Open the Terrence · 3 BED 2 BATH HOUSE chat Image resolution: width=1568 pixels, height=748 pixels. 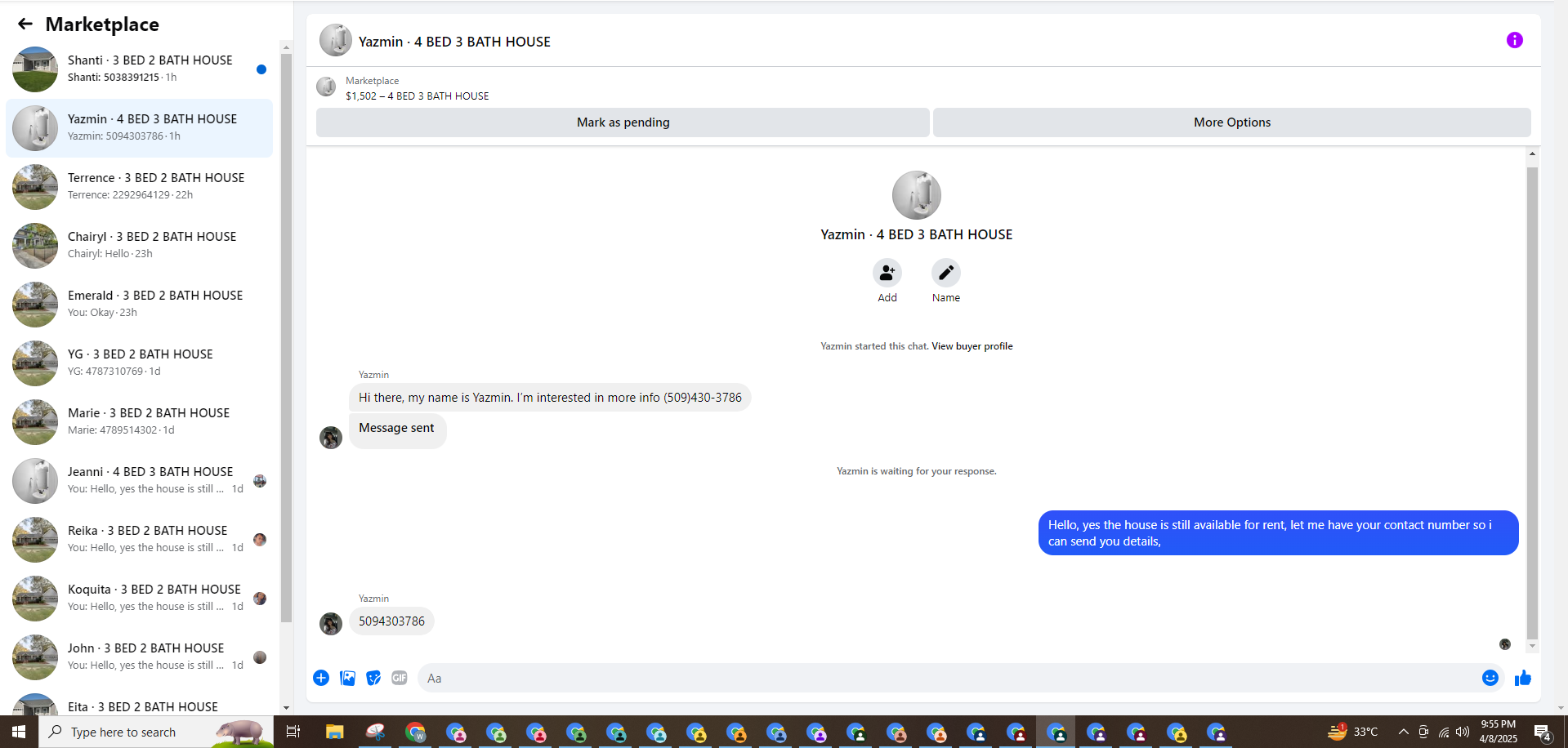click(140, 187)
